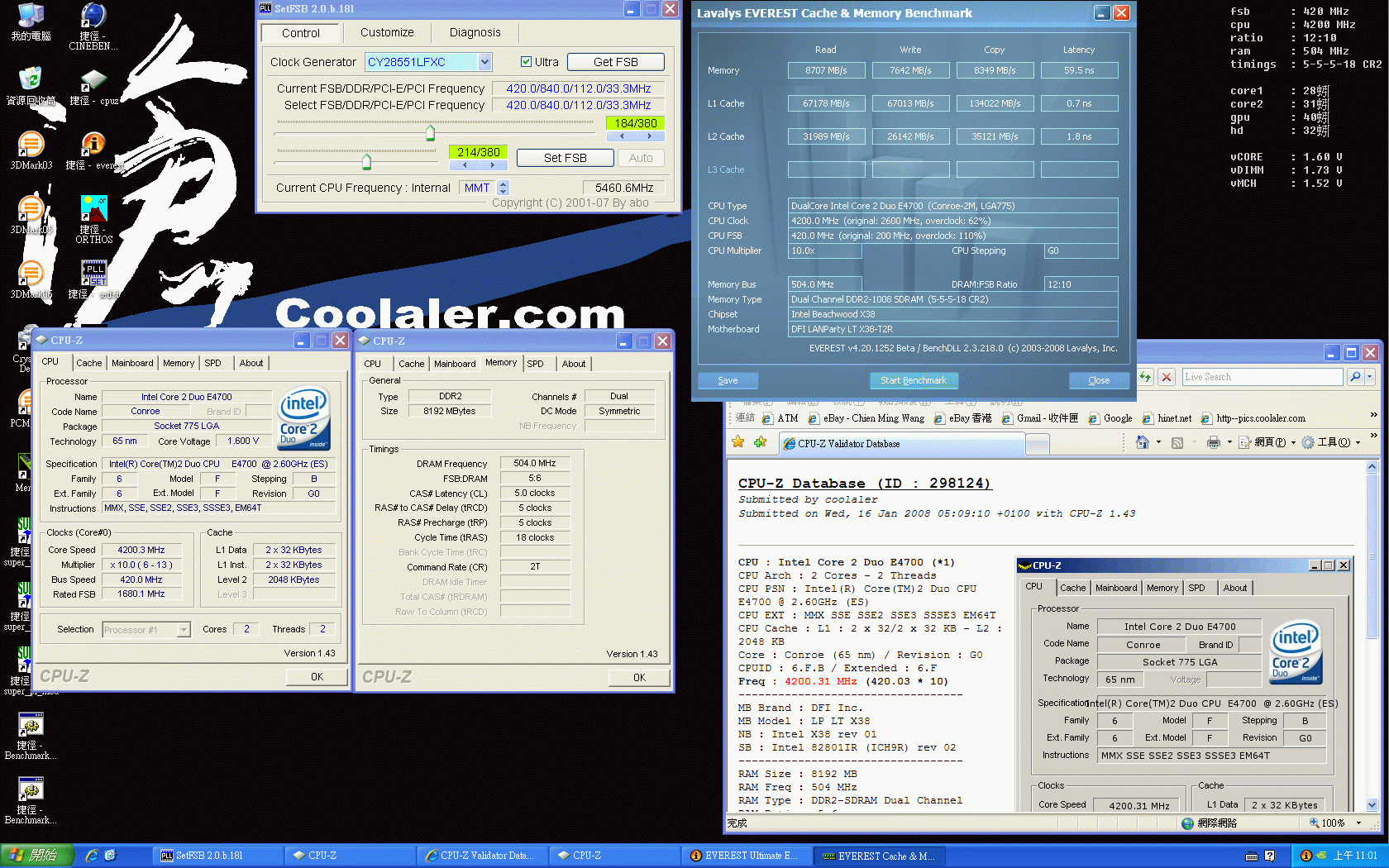Expand the favorites bar overflow chevron
Screen dimensions: 1389x868
(x=1373, y=415)
